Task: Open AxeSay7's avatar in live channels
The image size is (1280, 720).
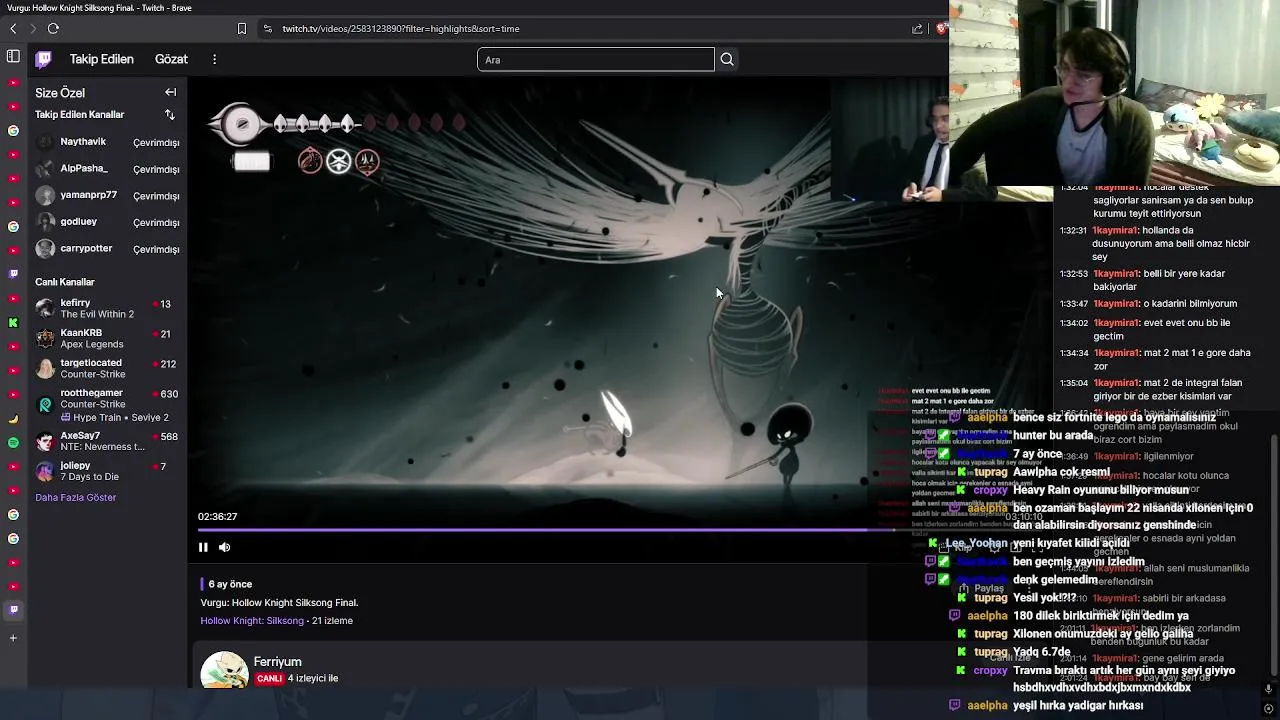Action: coord(45,441)
